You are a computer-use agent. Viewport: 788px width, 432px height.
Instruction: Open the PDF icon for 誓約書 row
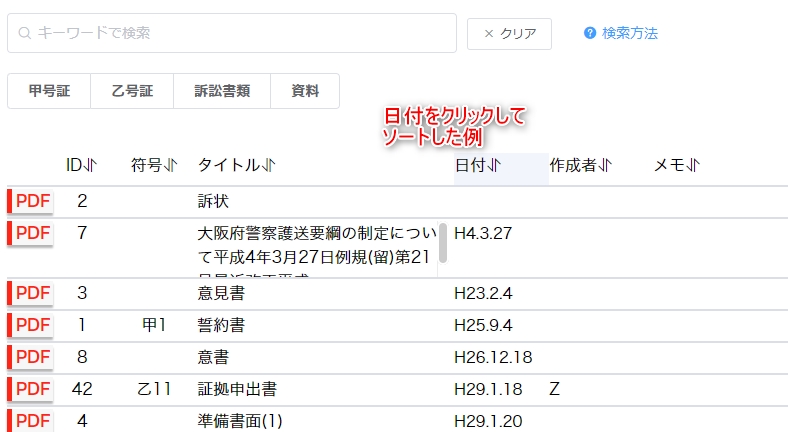[x=31, y=325]
